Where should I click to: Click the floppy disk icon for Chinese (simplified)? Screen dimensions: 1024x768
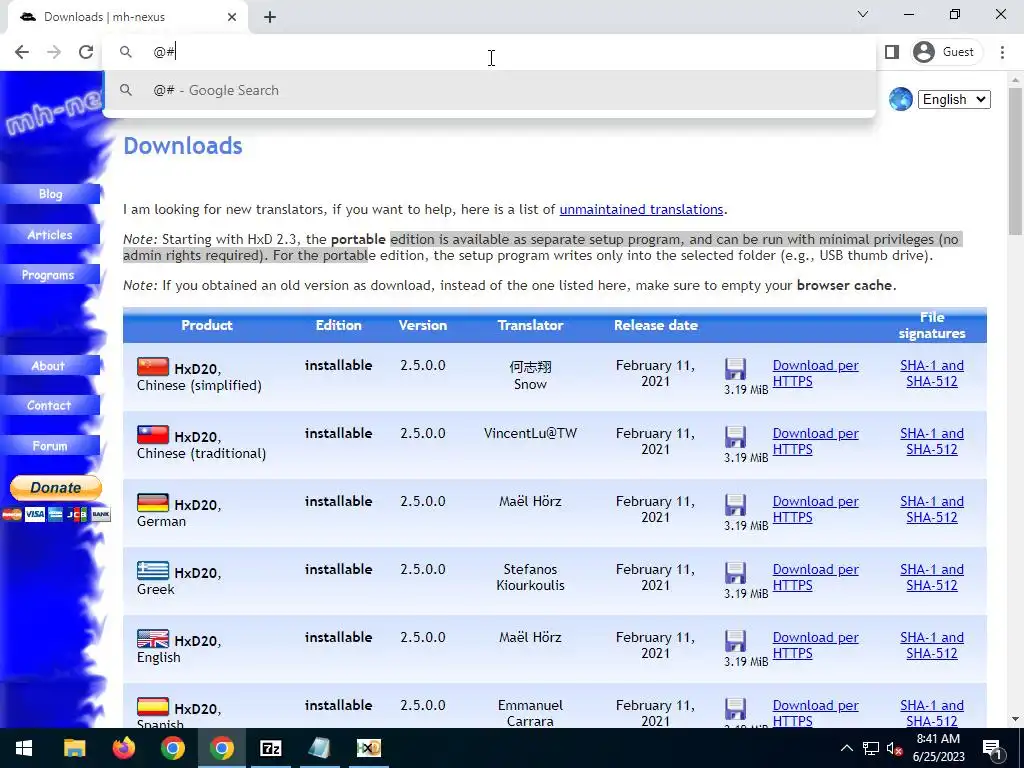735,369
